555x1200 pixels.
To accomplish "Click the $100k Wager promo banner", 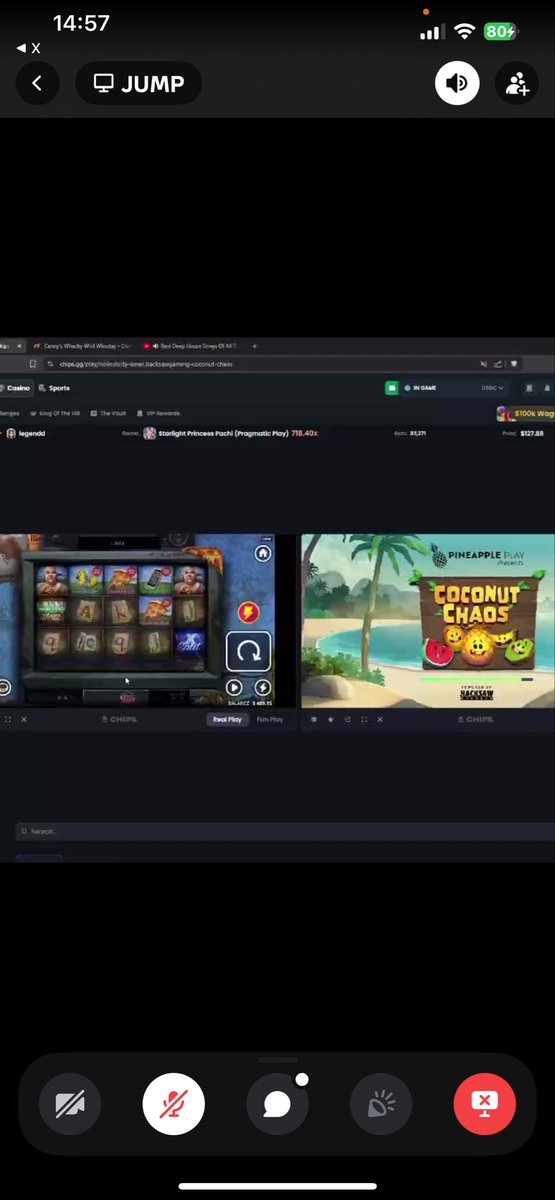I will 527,413.
